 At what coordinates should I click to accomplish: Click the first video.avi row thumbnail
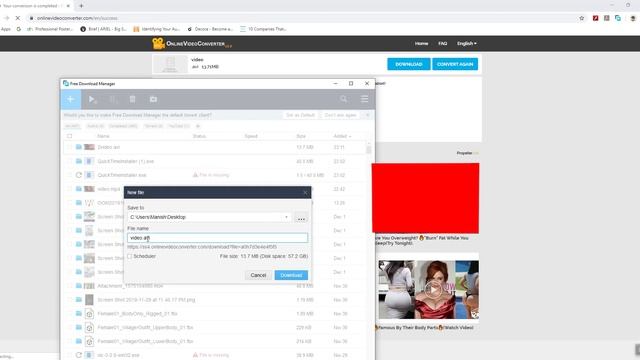89,147
